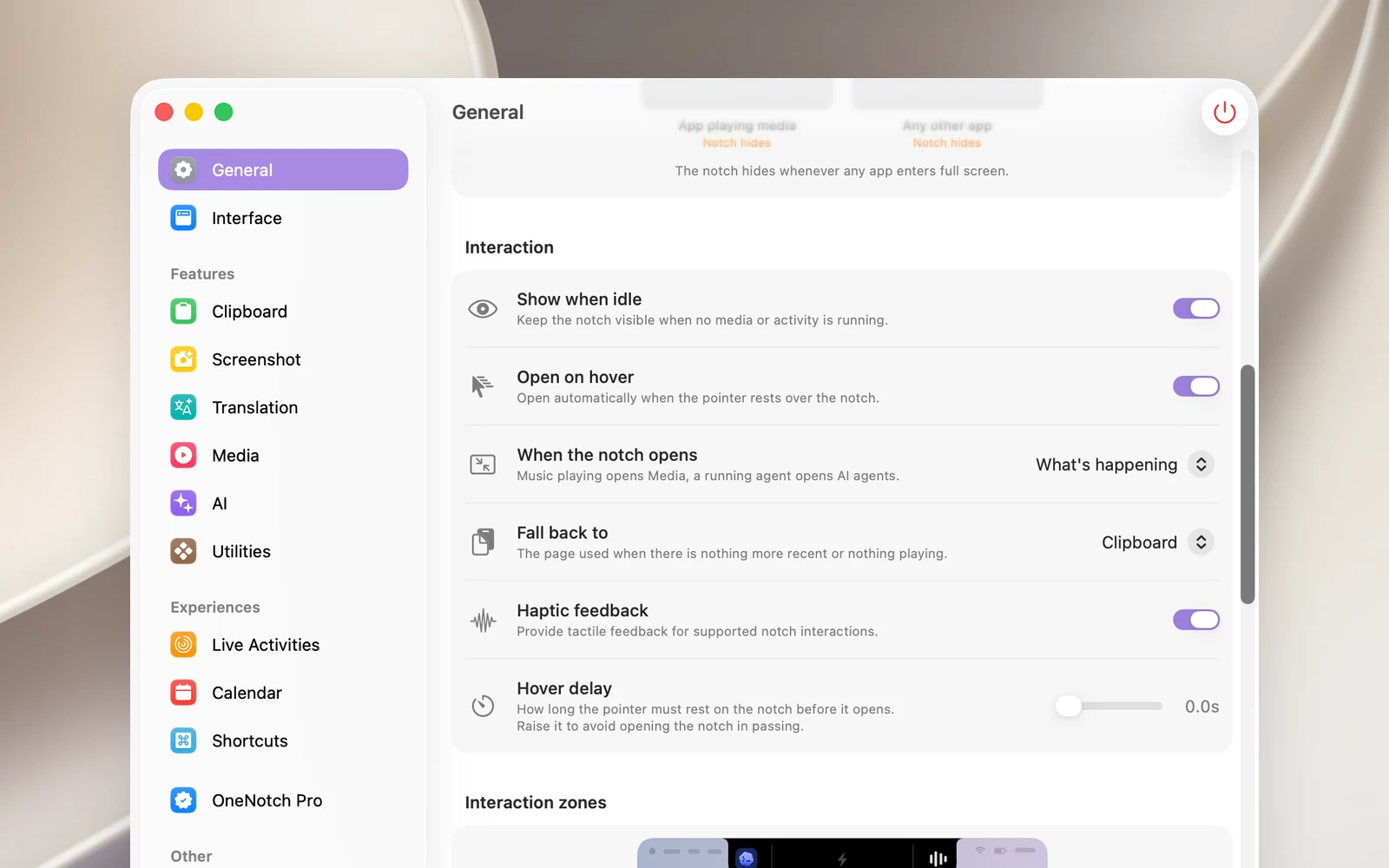Click the yellow Screenshot icon
1389x868 pixels.
183,359
